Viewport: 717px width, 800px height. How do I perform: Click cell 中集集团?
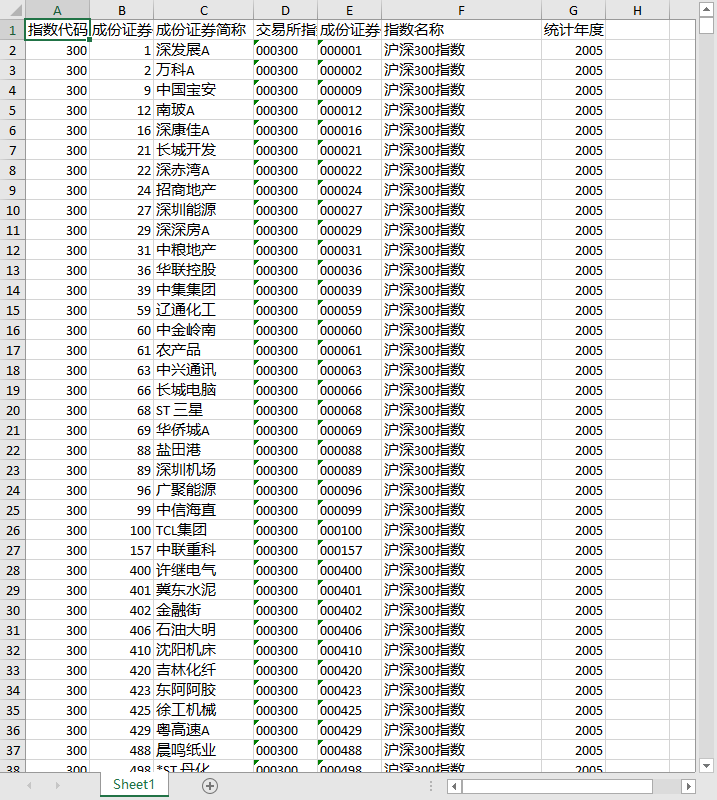pyautogui.click(x=203, y=290)
